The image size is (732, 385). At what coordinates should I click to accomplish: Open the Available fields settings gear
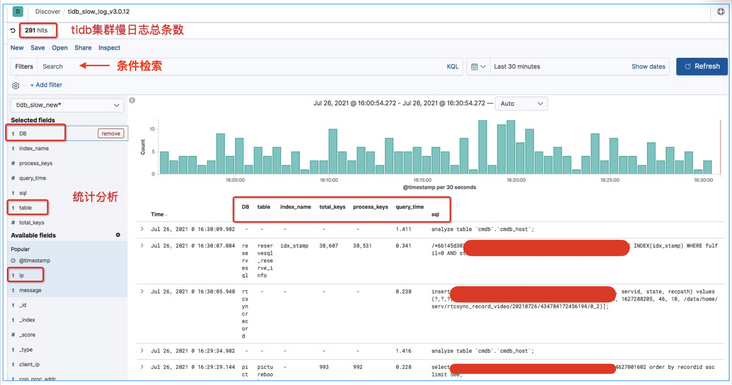pyautogui.click(x=118, y=235)
